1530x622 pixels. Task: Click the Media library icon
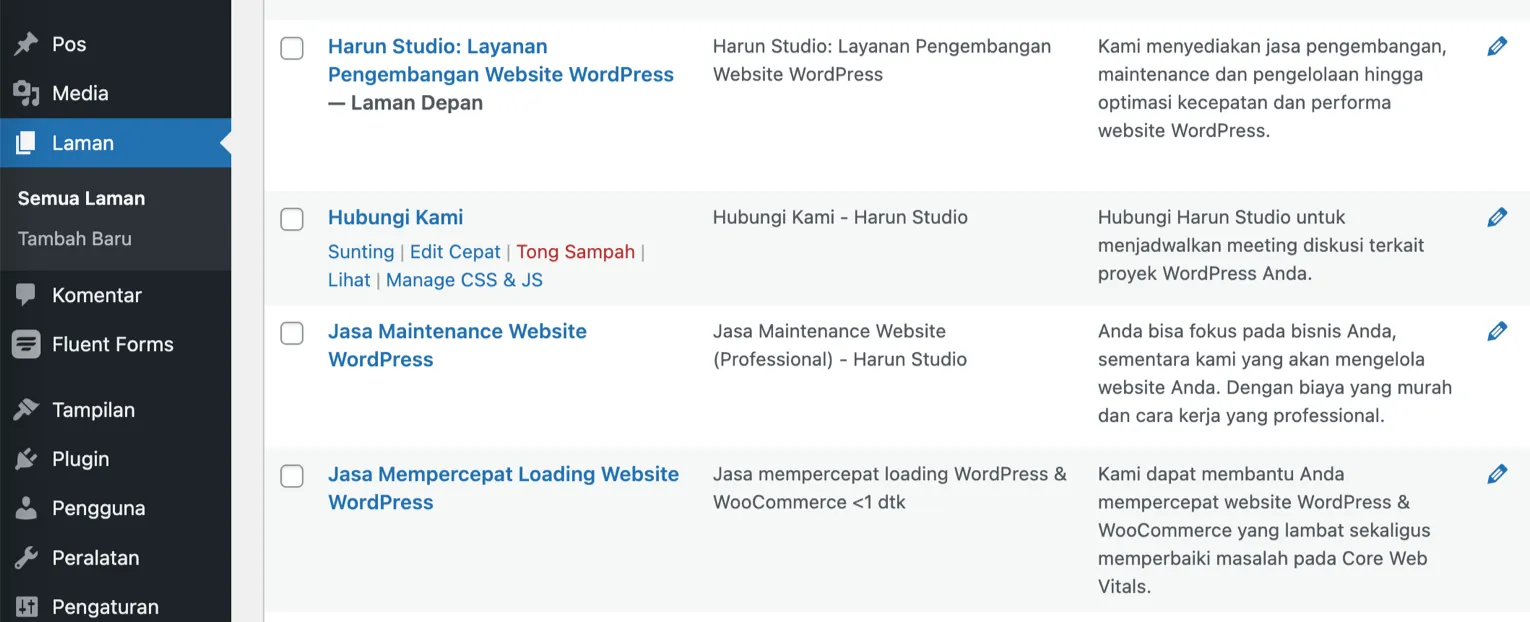point(26,93)
